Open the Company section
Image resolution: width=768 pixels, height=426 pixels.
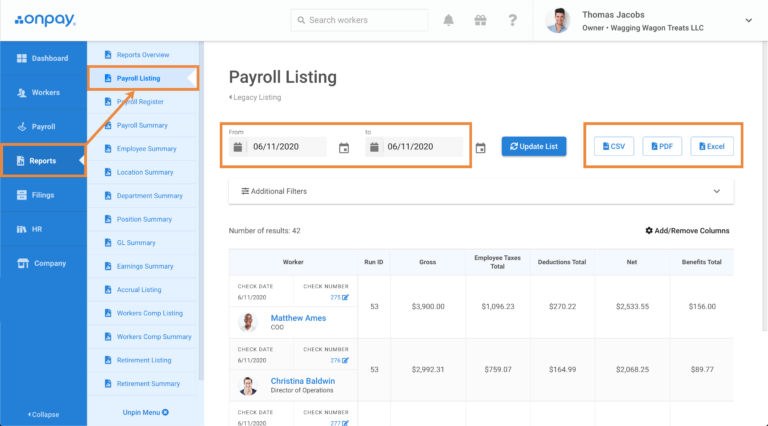[44, 263]
